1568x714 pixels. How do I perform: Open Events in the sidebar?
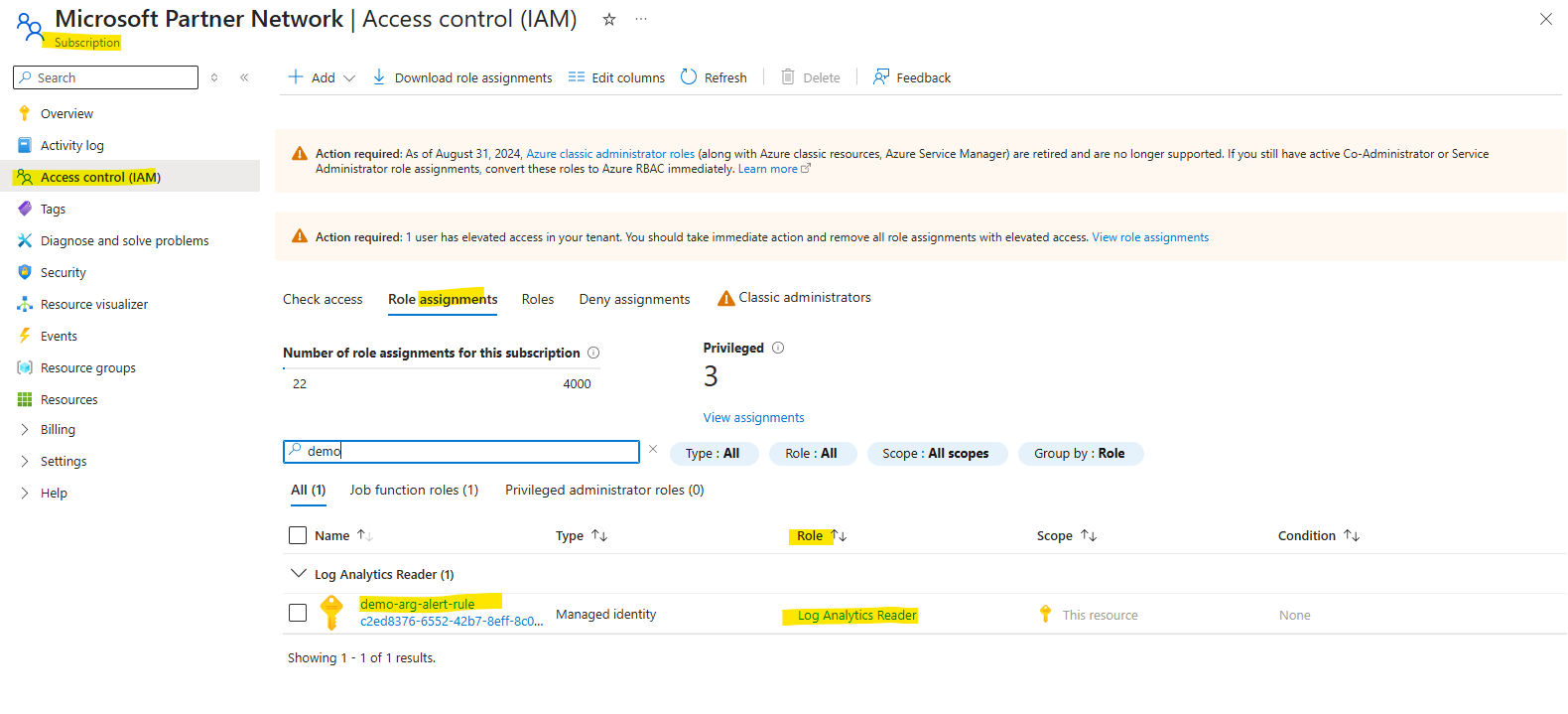coord(59,336)
